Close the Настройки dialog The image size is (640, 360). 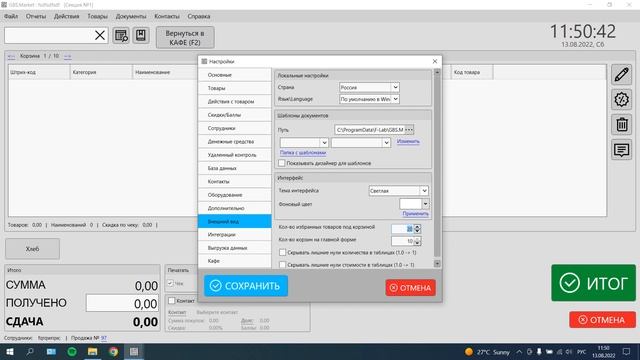click(435, 61)
